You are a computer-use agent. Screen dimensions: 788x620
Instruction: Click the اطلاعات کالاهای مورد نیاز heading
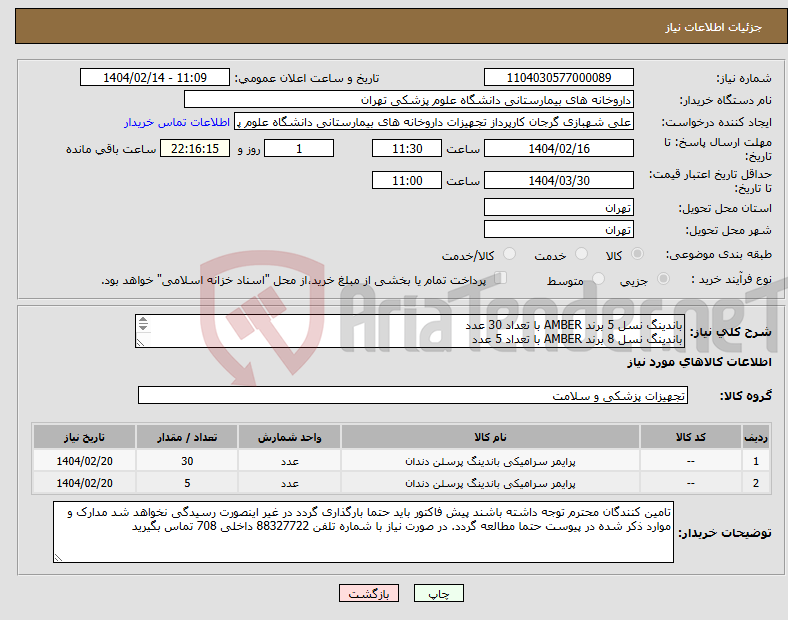coord(699,362)
